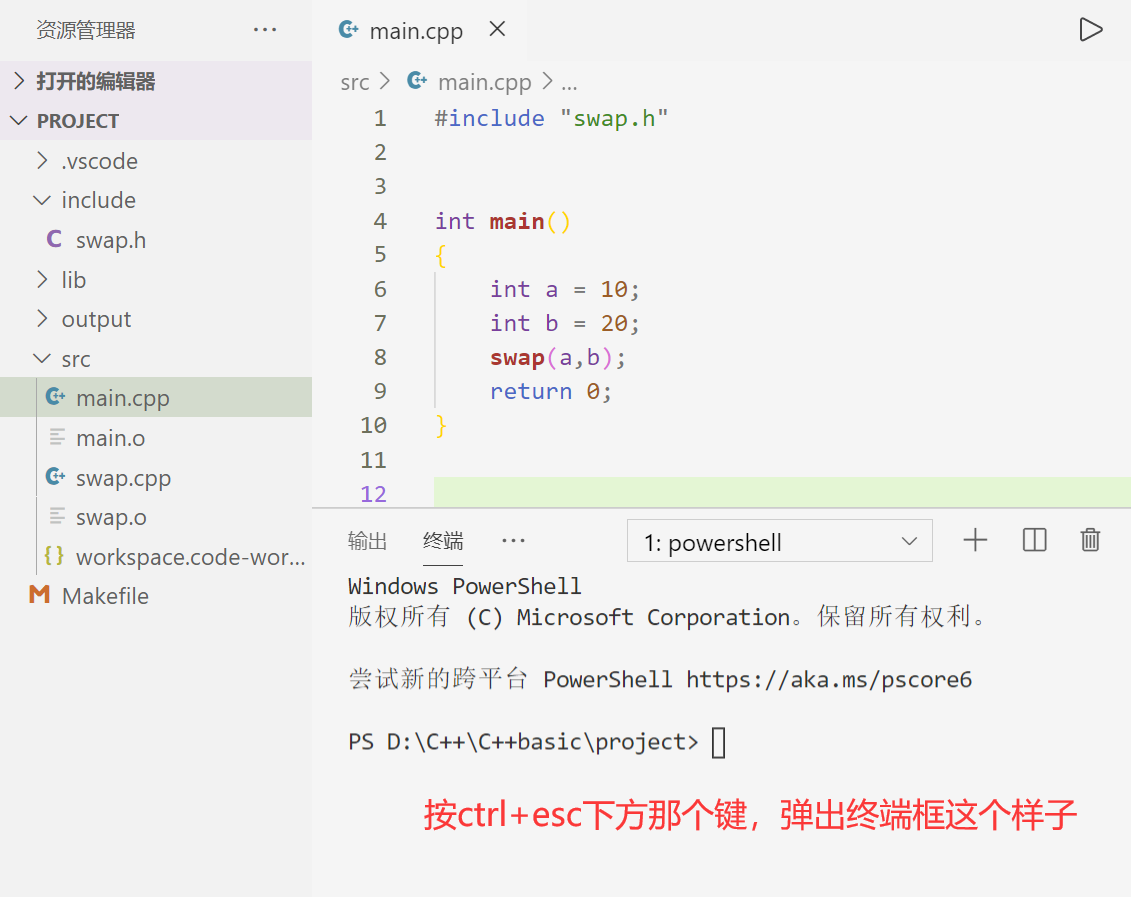Click the terminal command input area
Image resolution: width=1131 pixels, height=897 pixels.
point(716,742)
